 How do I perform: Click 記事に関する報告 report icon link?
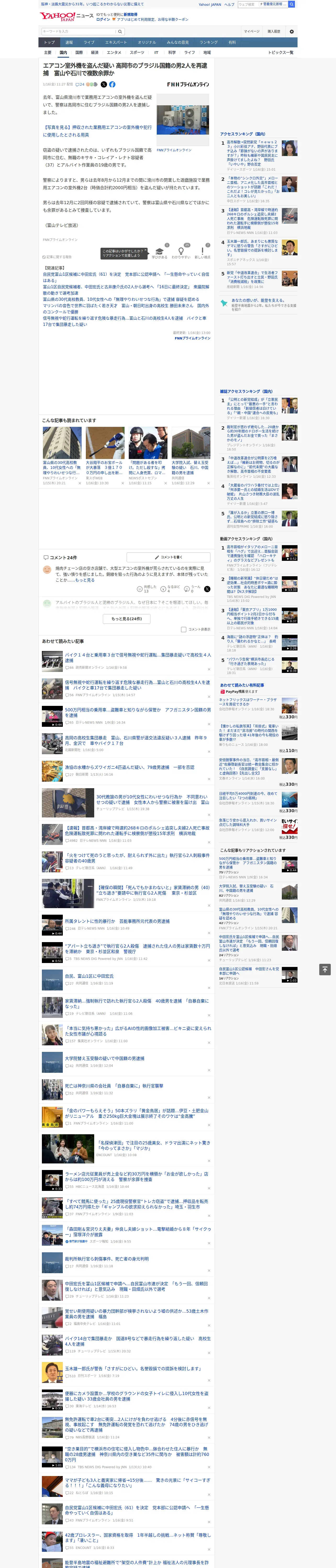[57, 256]
